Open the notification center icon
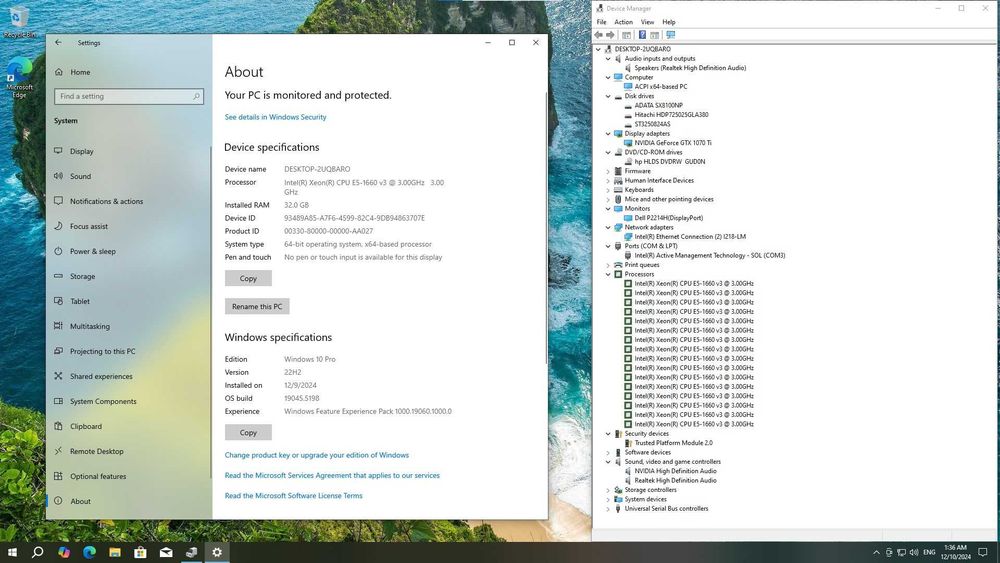 (983, 552)
